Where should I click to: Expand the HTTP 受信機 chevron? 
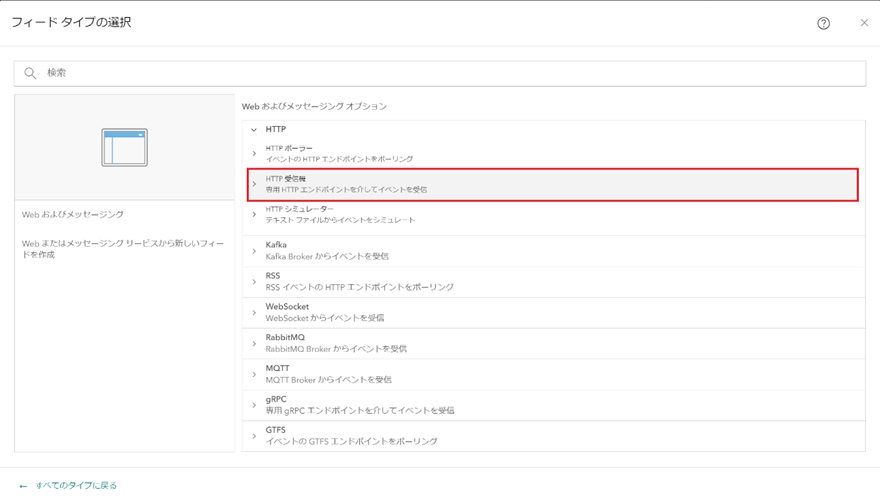click(x=254, y=184)
